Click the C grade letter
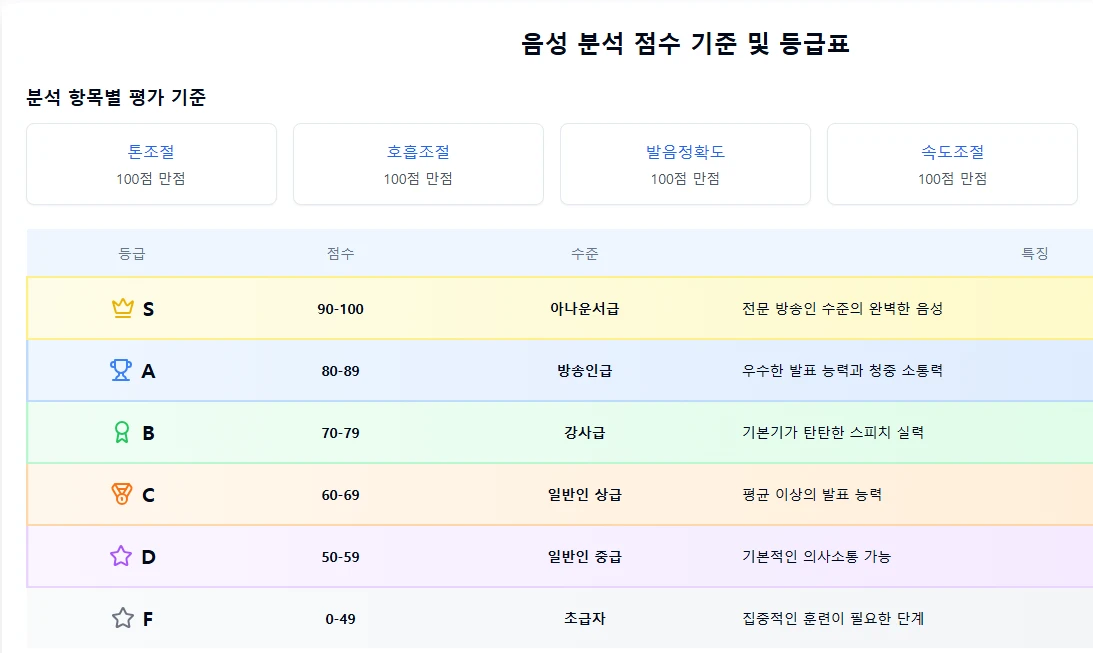The image size is (1093, 653). point(148,495)
